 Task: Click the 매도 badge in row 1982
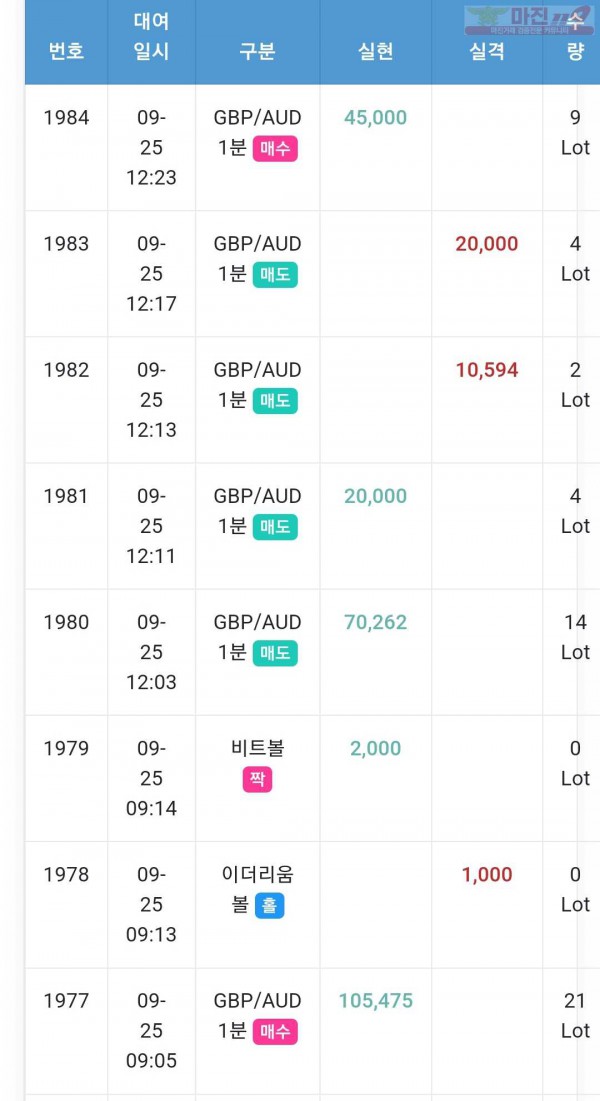coord(274,400)
